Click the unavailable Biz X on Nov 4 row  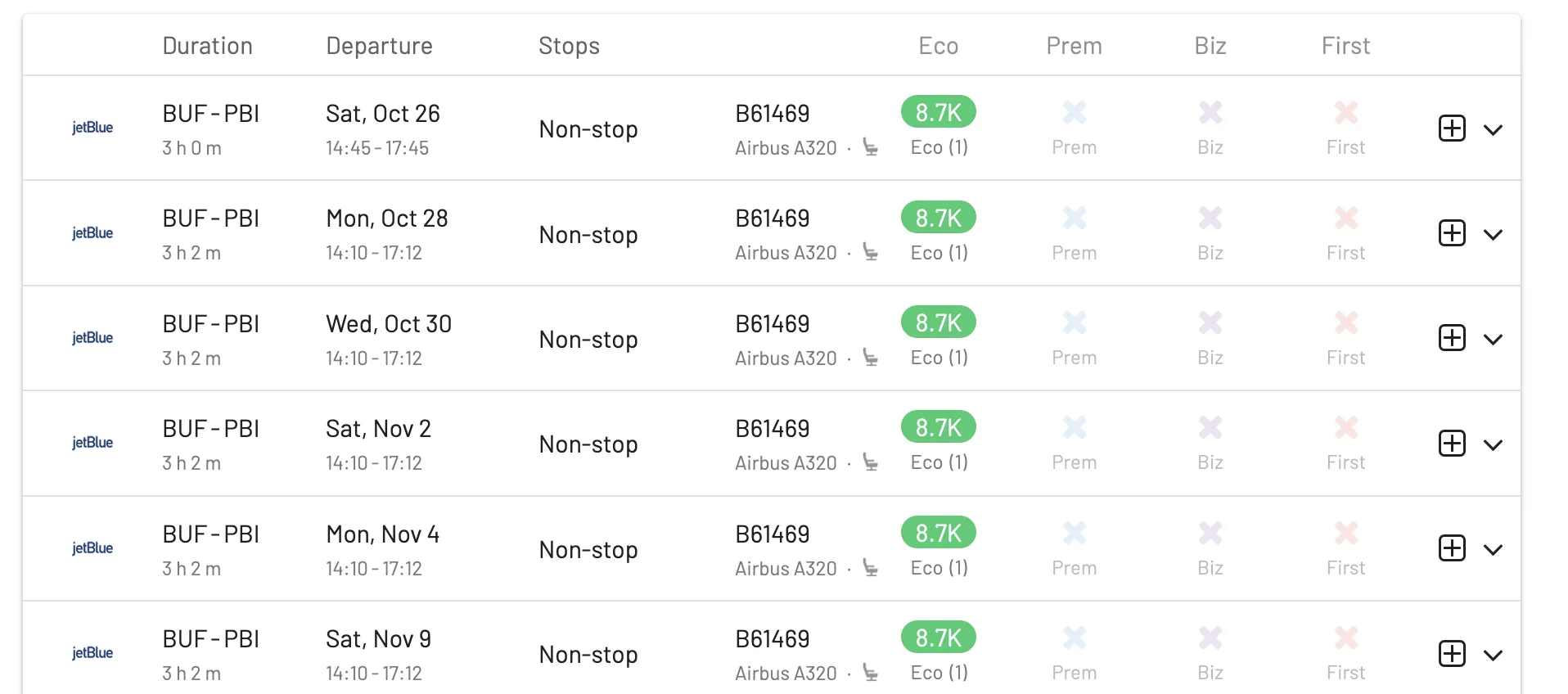1210,534
